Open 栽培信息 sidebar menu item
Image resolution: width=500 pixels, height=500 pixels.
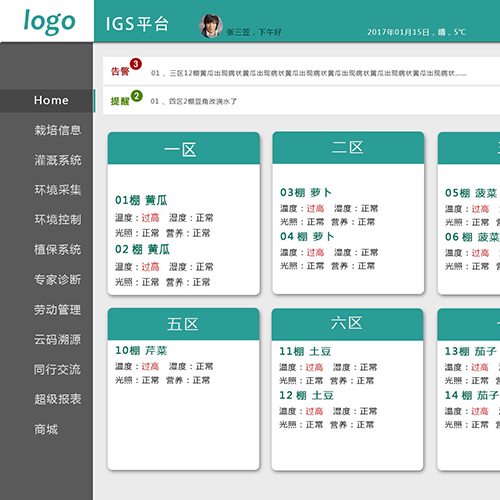coord(58,130)
